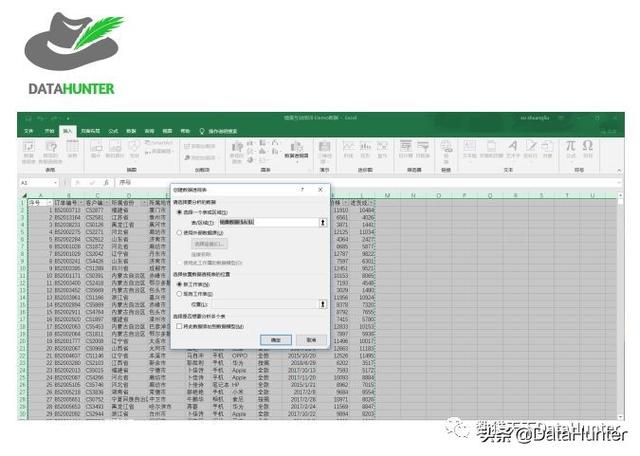Screen dimensions: 640x456
Task: Select 'Select a table or range' radio
Action: pyautogui.click(x=179, y=212)
